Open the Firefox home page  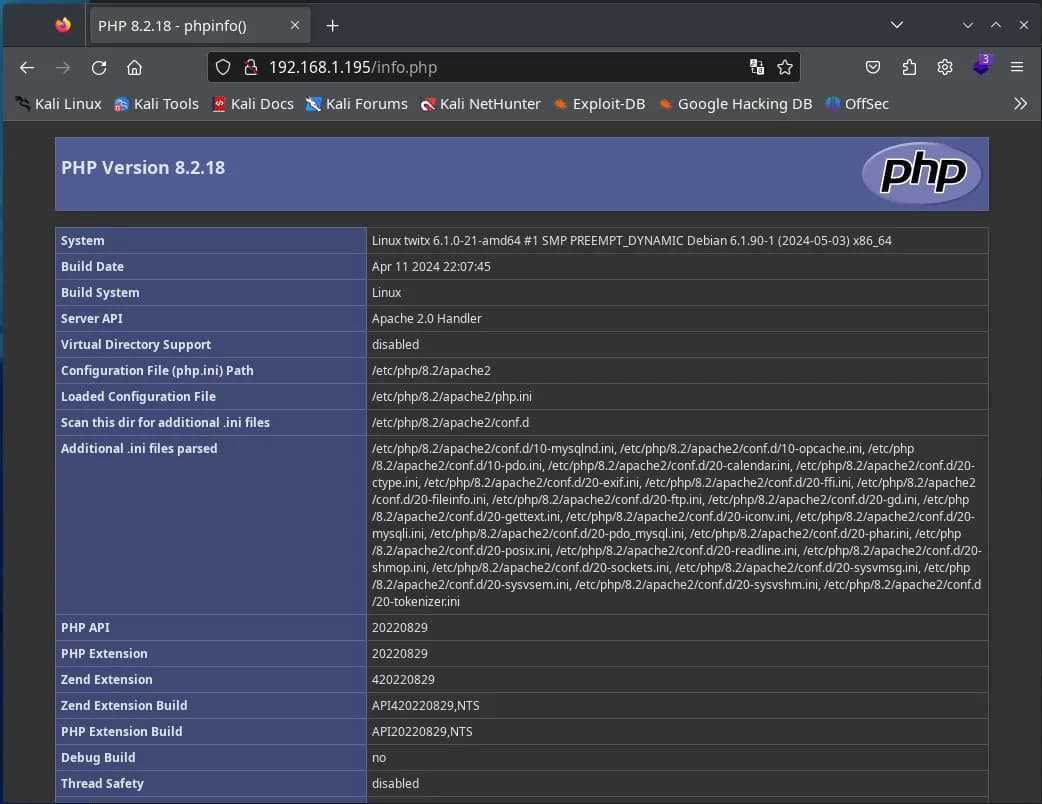point(134,68)
